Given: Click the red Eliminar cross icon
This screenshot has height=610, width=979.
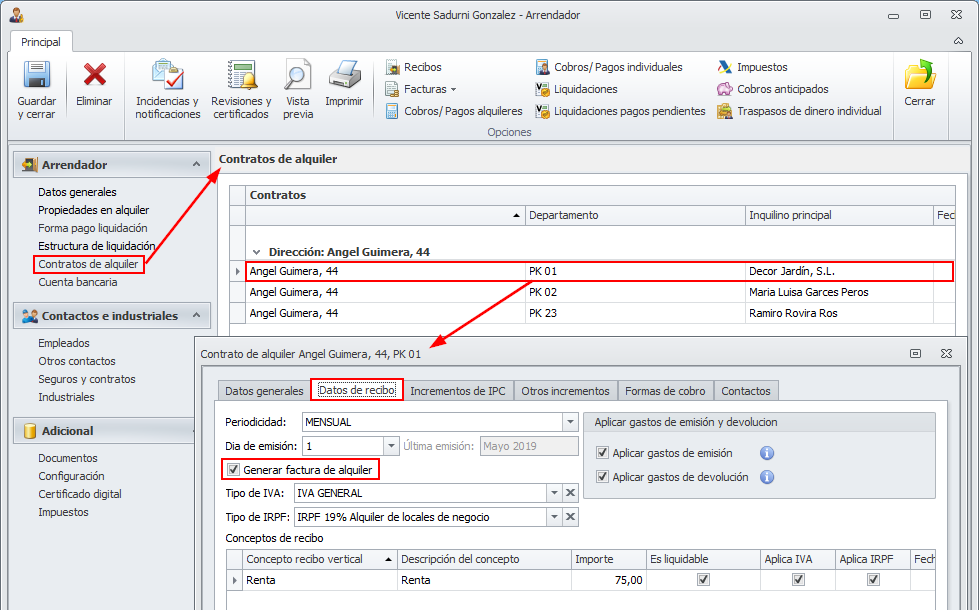Looking at the screenshot, I should pyautogui.click(x=94, y=75).
